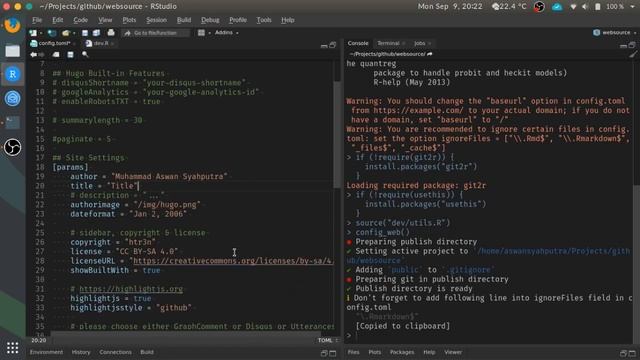Expand the recent files dropdown arrow

click(74, 33)
